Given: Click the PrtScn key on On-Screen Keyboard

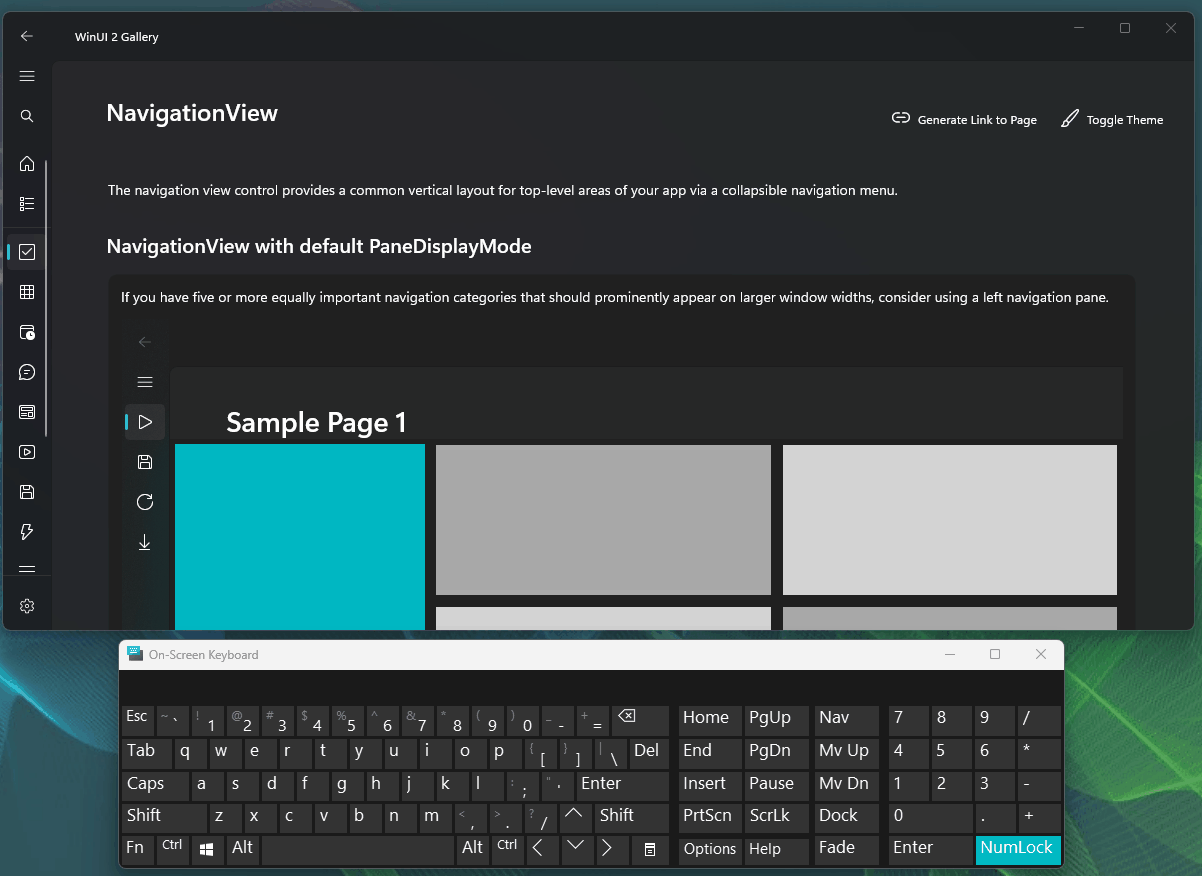Looking at the screenshot, I should click(710, 818).
